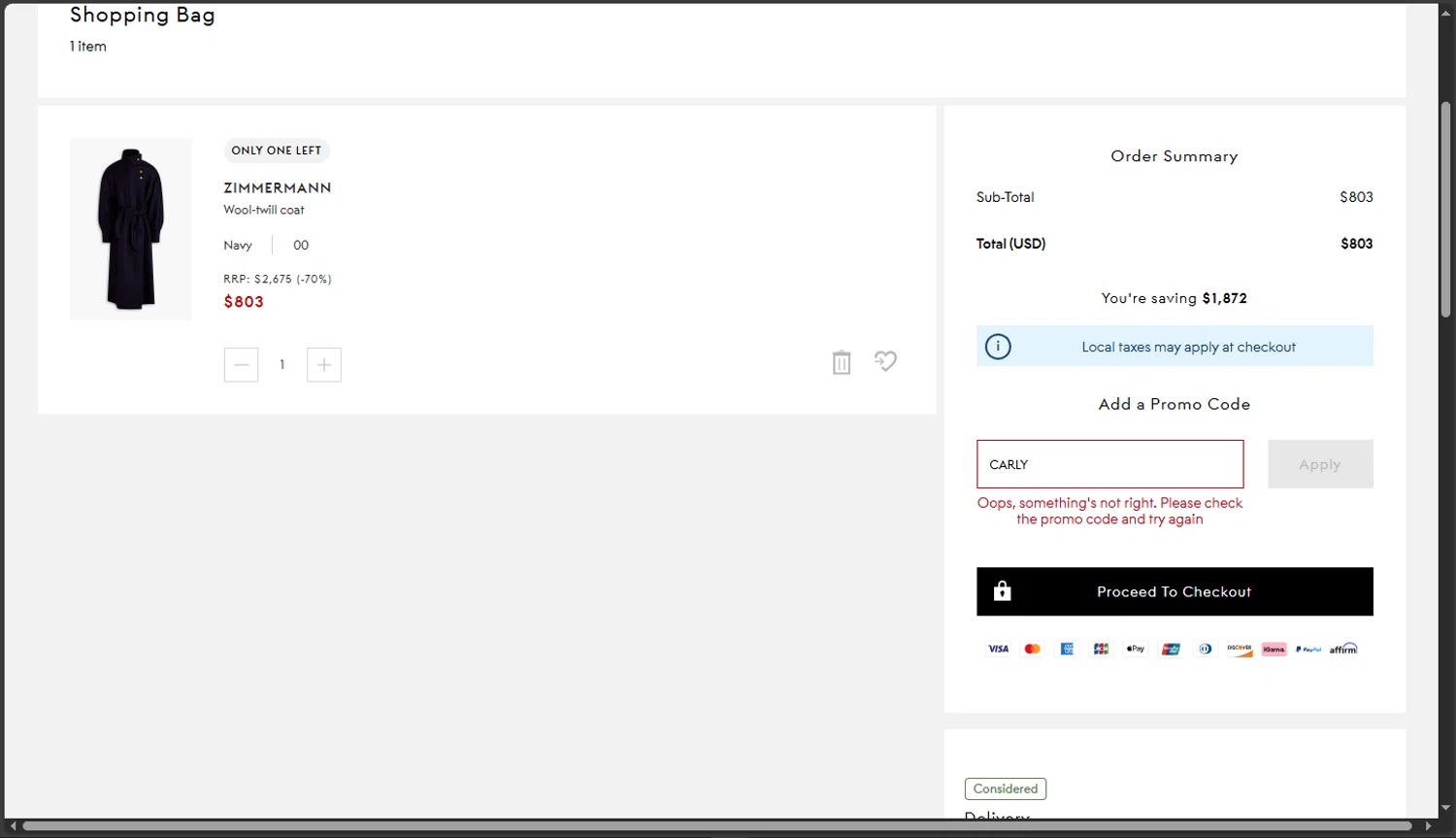Screen dimensions: 1456x838
Task: Click the Total (USD) label
Action: 1010,244
